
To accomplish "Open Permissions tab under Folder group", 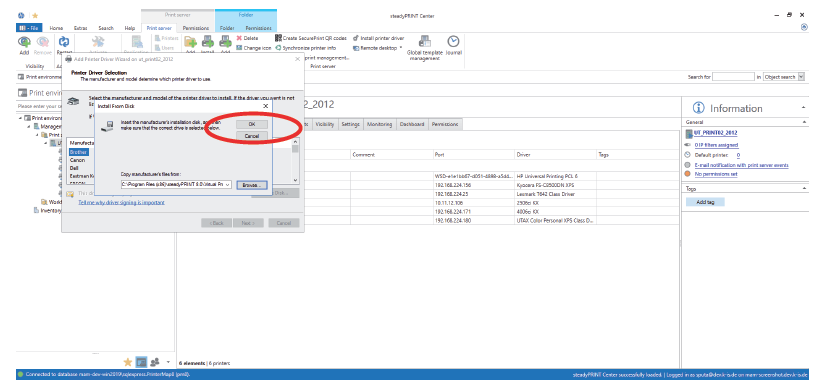I will [258, 28].
